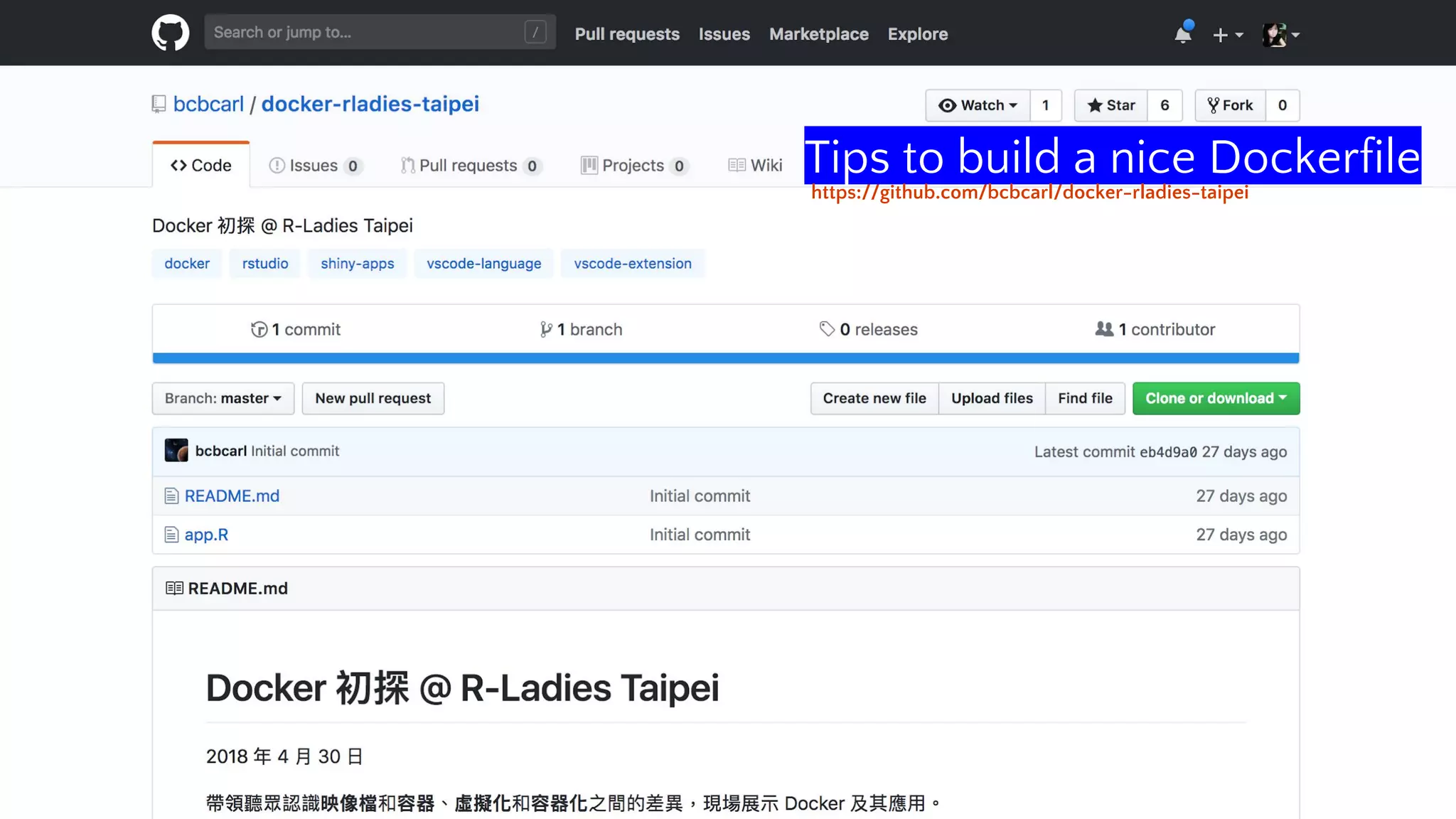Click the README.md header book icon
Viewport: 1456px width, 819px height.
click(x=174, y=589)
